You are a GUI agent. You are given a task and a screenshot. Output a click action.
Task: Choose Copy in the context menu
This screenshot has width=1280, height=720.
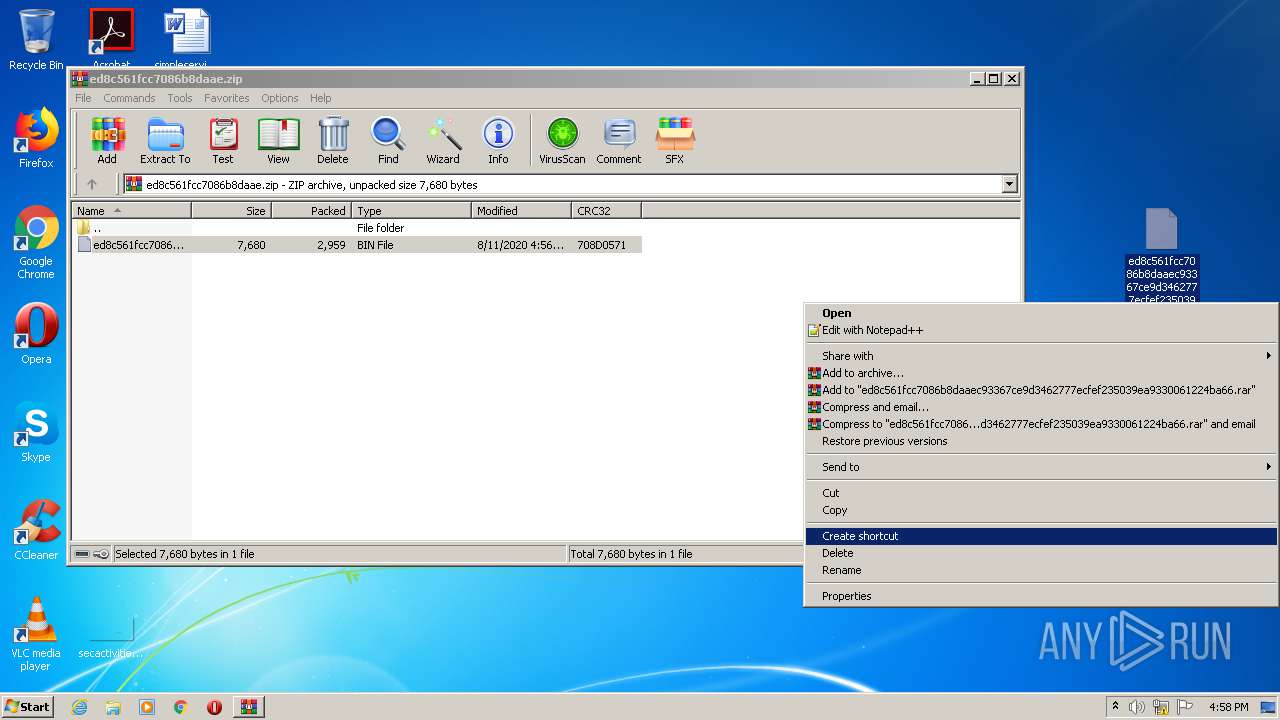(x=1041, y=510)
